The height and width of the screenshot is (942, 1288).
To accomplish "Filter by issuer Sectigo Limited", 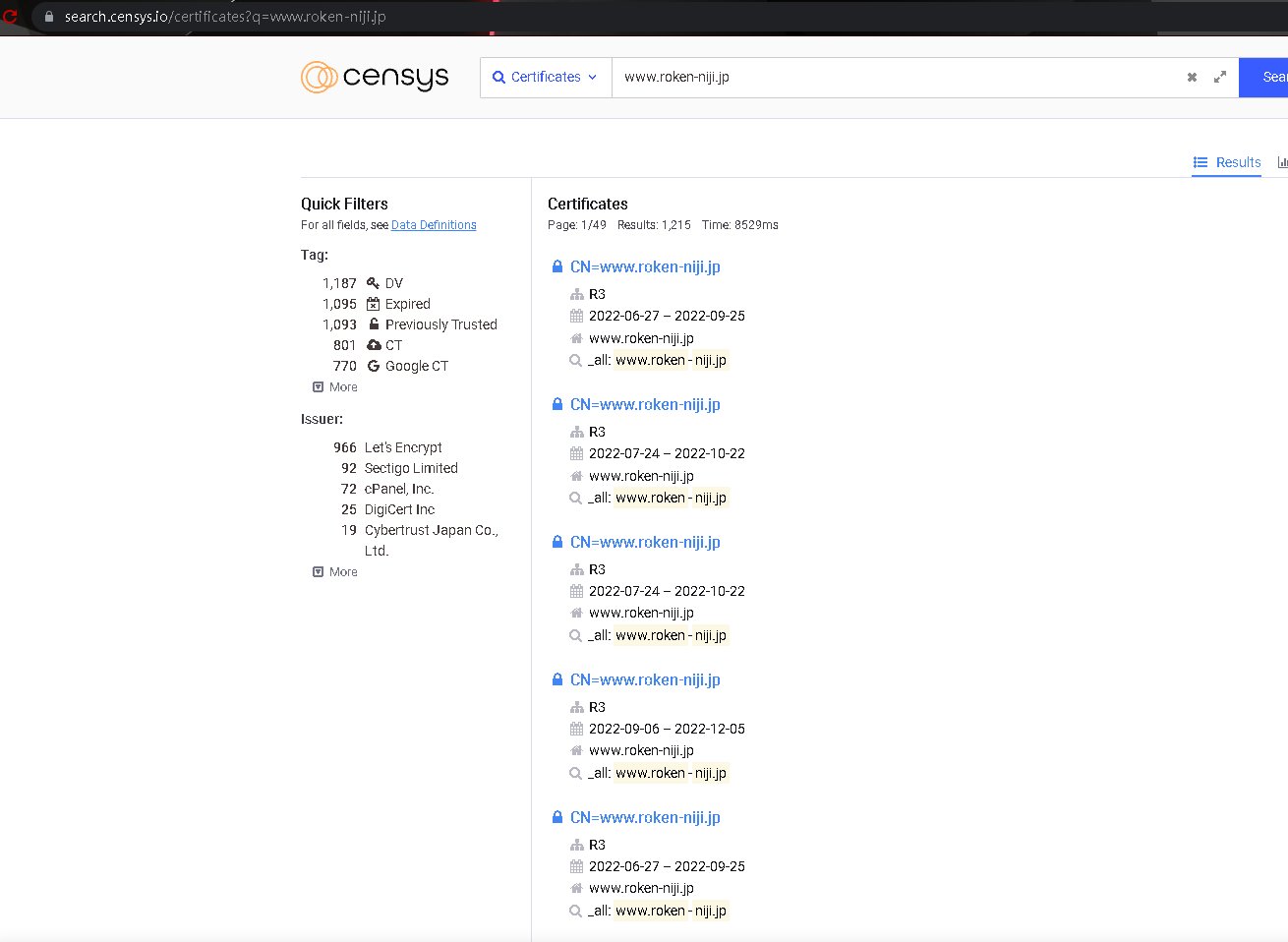I will (411, 468).
